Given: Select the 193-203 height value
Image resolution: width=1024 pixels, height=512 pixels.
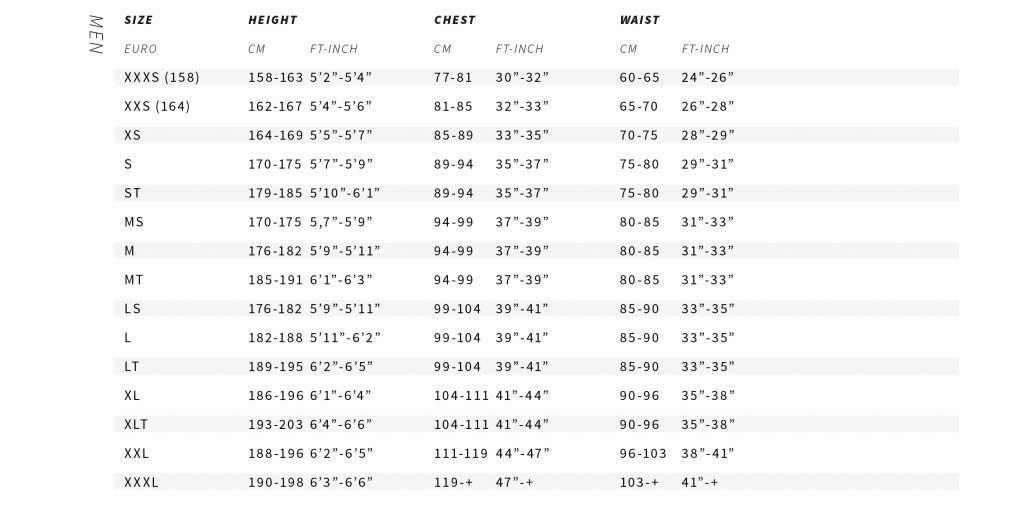Looking at the screenshot, I should (x=275, y=425).
